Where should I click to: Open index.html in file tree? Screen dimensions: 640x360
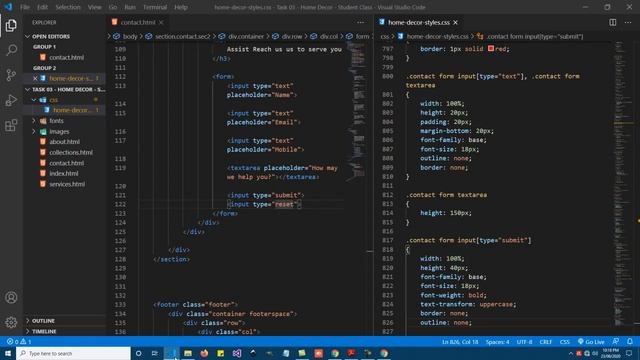(x=64, y=173)
